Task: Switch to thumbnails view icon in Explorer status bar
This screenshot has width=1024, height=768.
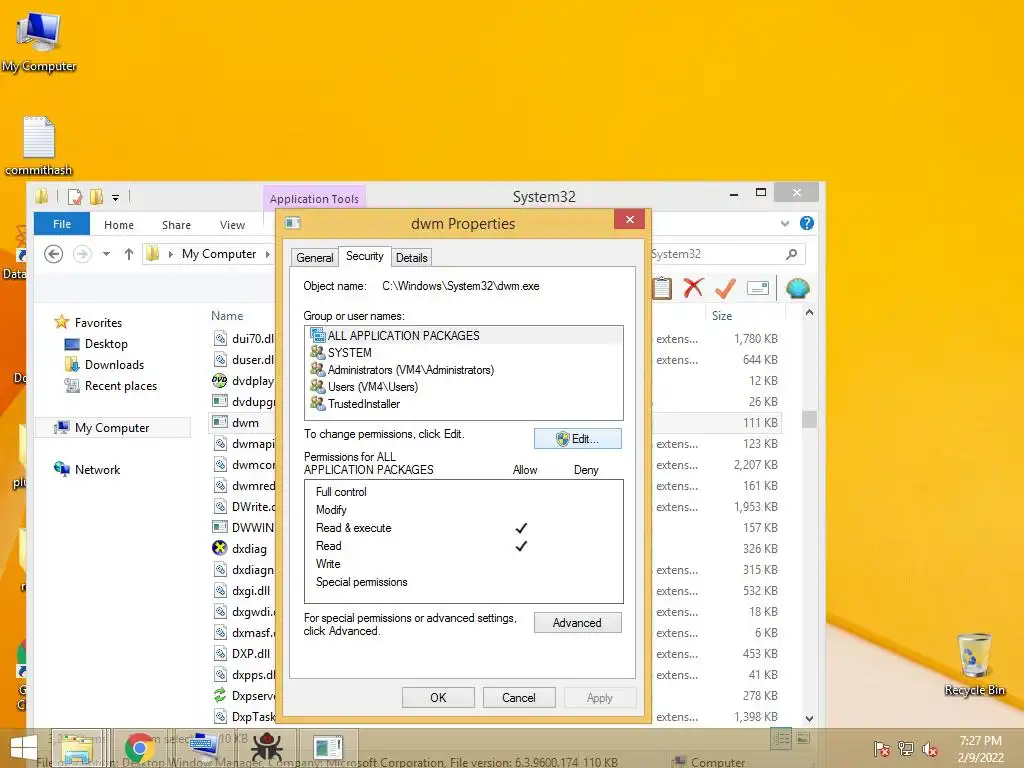Action: 804,739
